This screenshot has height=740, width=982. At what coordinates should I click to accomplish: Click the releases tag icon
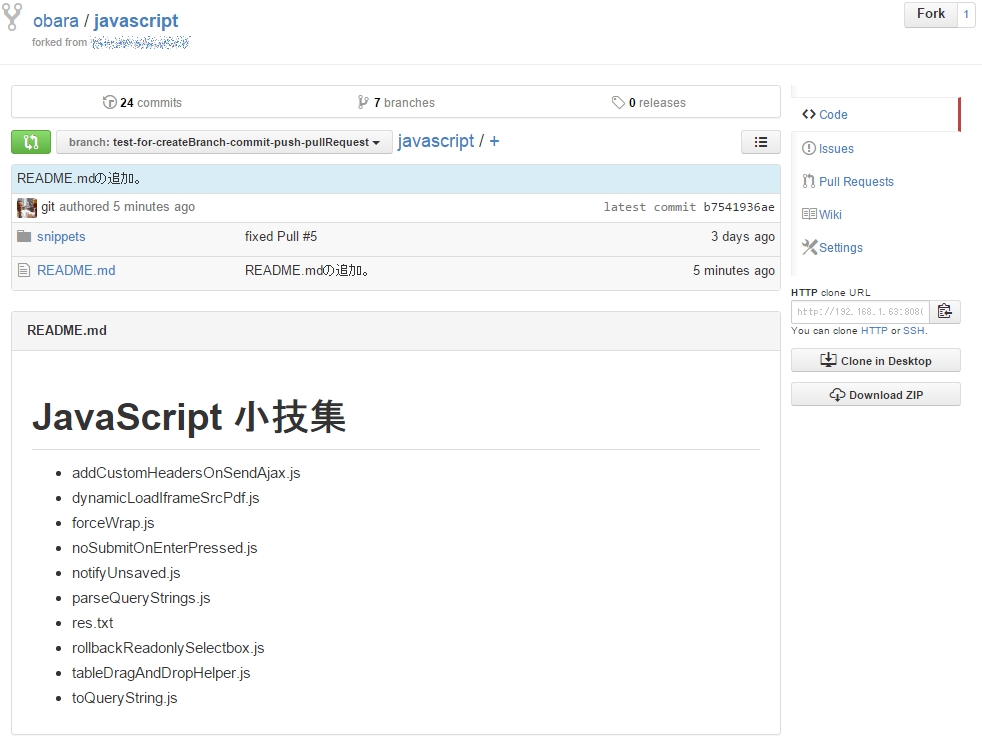[x=618, y=102]
